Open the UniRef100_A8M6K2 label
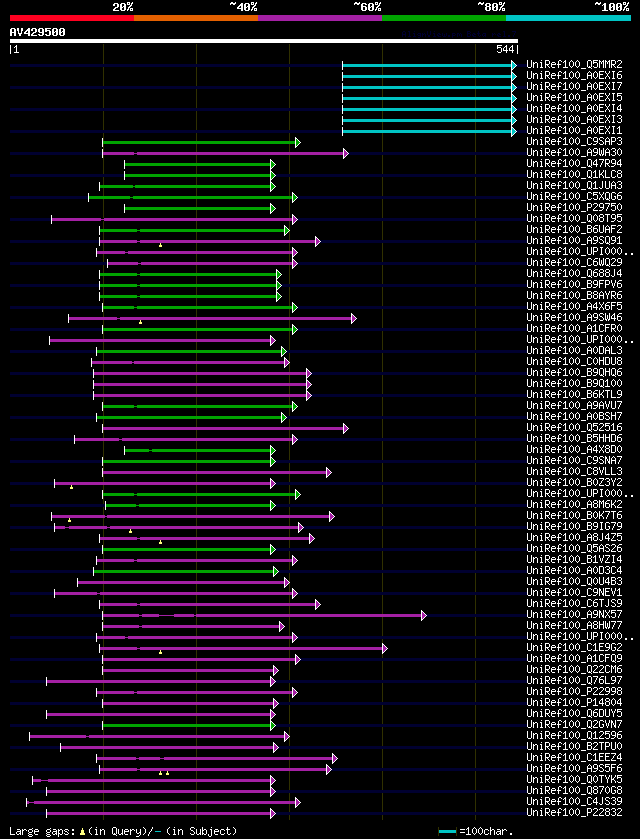The image size is (640, 839). (x=574, y=505)
